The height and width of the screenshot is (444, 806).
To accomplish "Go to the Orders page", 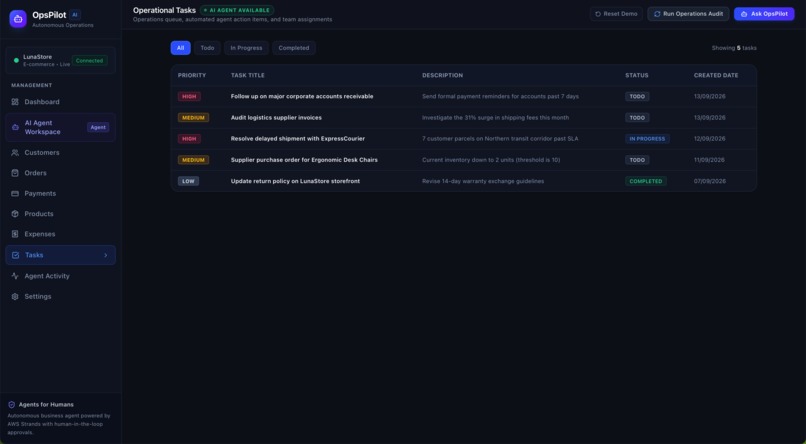I will click(61, 173).
